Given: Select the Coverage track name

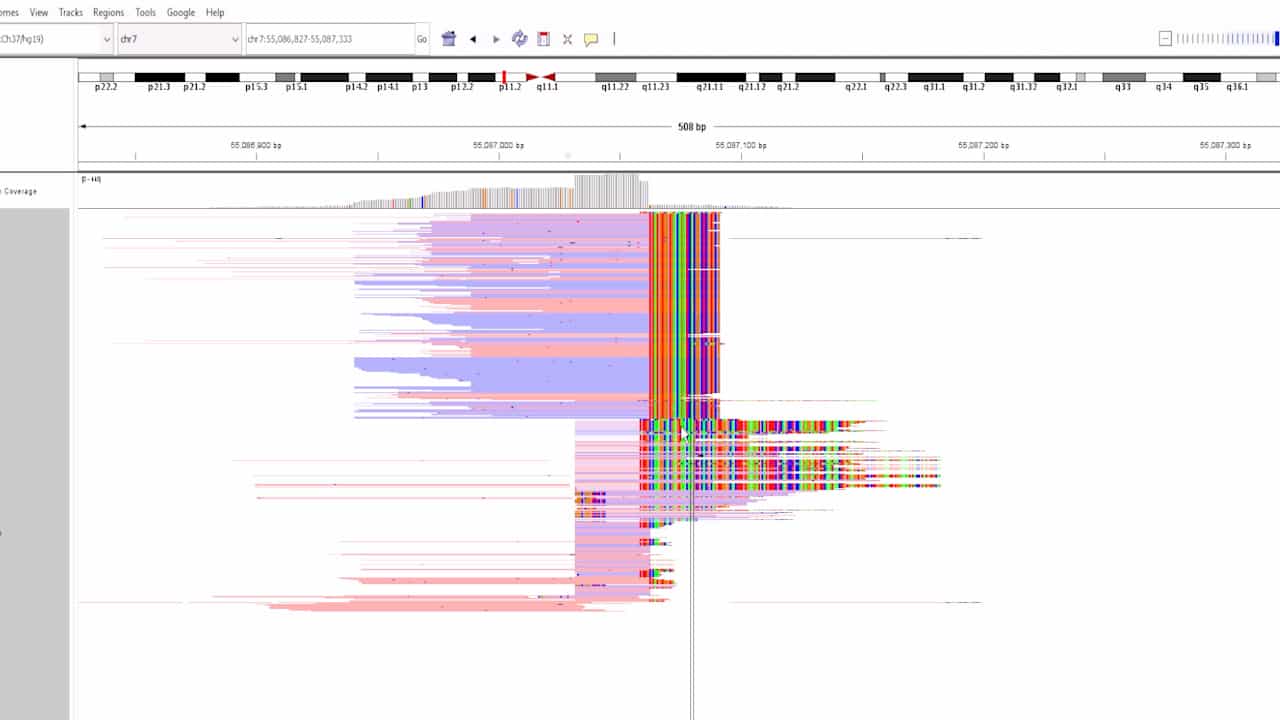Looking at the screenshot, I should (x=20, y=191).
